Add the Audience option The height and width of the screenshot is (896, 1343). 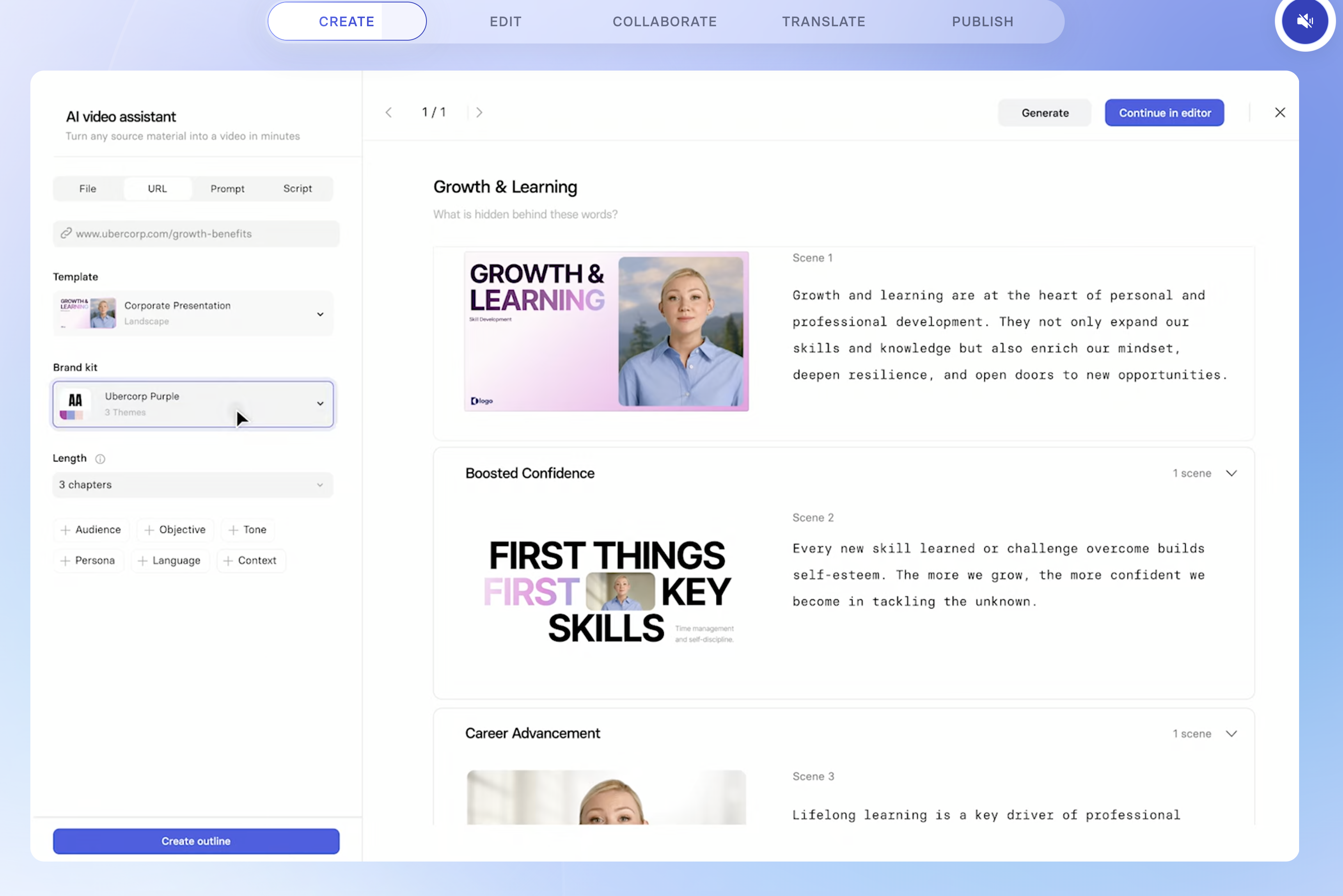pyautogui.click(x=91, y=530)
